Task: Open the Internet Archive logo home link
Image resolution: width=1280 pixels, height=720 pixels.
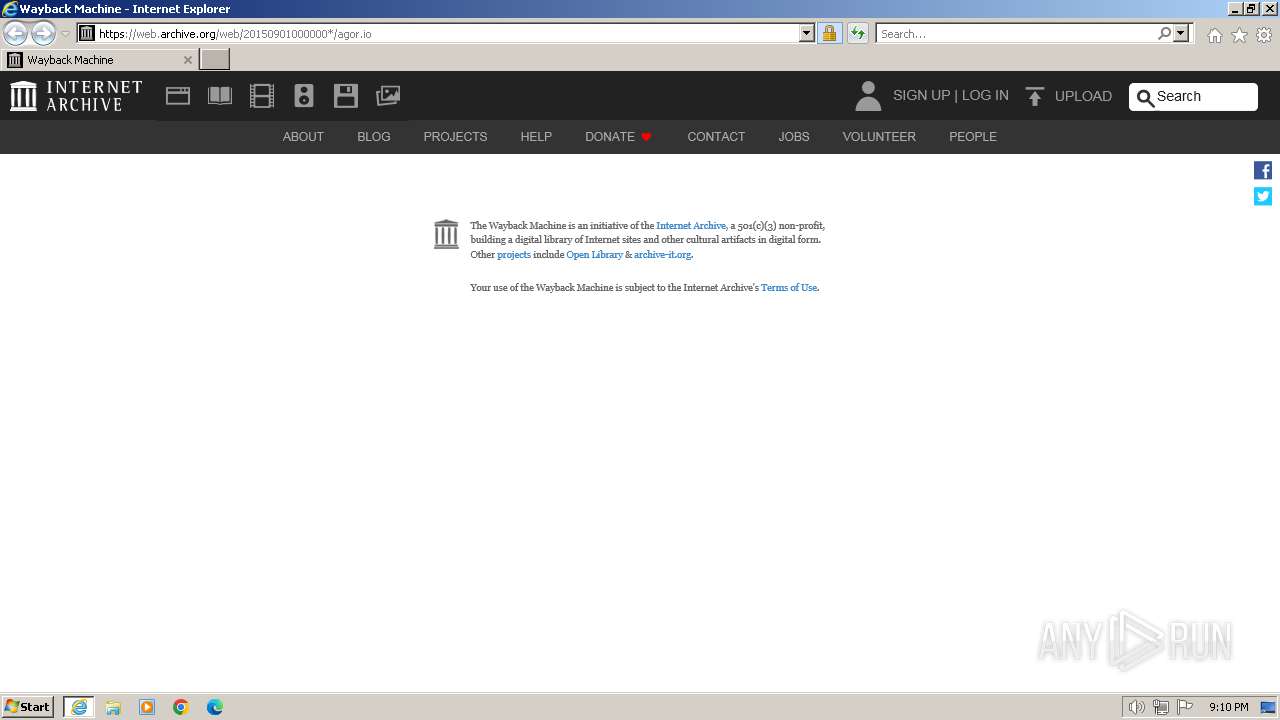Action: click(76, 96)
